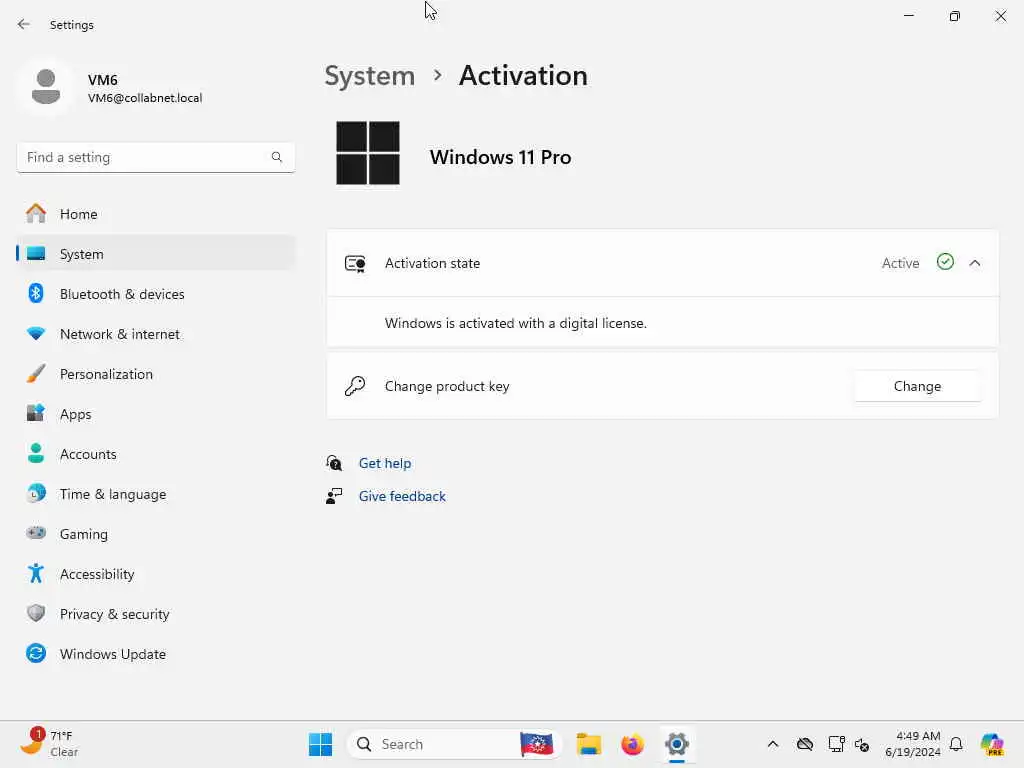Show hidden icons tray chevron

pos(773,744)
